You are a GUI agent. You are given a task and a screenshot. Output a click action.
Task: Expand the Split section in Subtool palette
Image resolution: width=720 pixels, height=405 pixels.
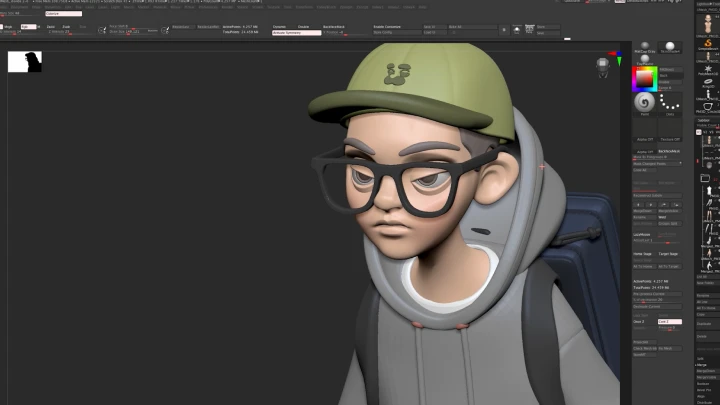pos(701,356)
